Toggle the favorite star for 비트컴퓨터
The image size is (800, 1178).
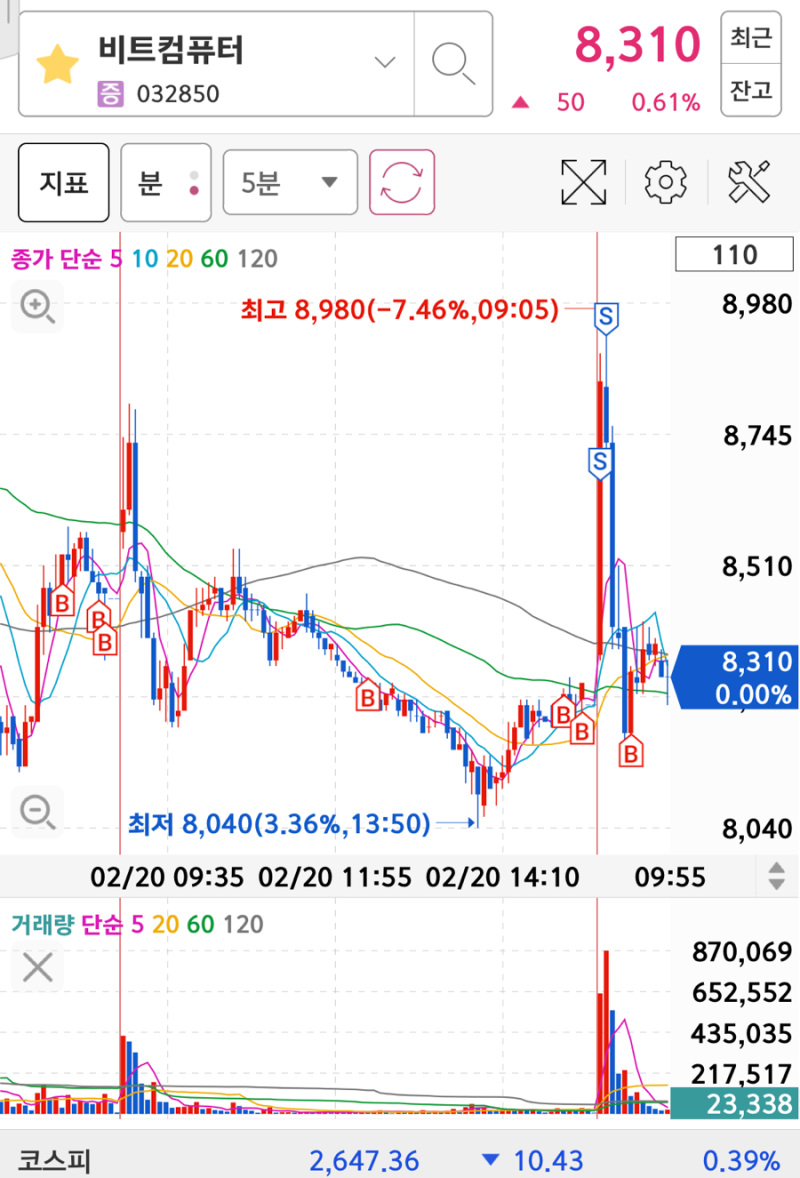pos(58,65)
